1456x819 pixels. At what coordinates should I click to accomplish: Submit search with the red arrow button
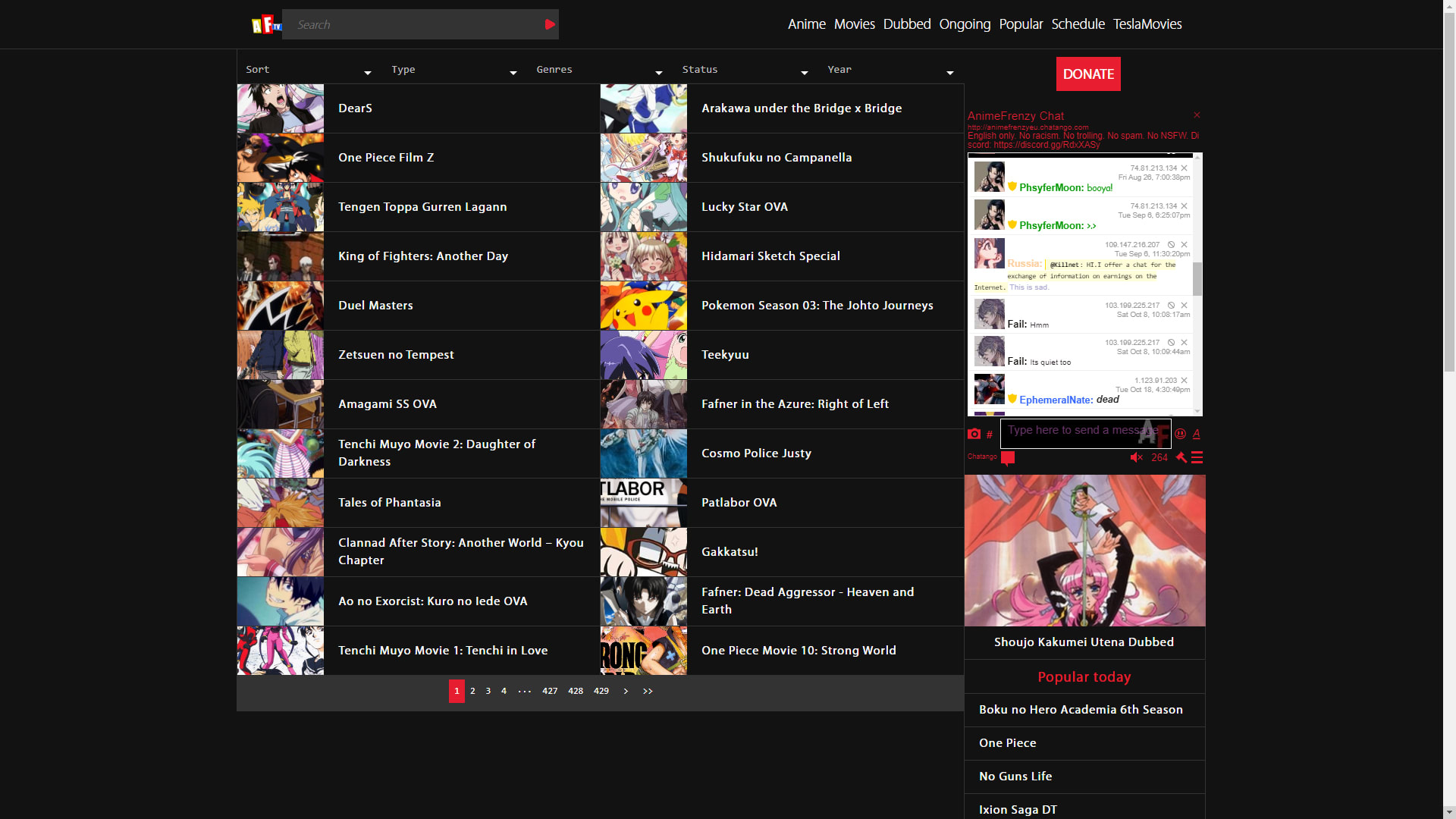click(550, 24)
